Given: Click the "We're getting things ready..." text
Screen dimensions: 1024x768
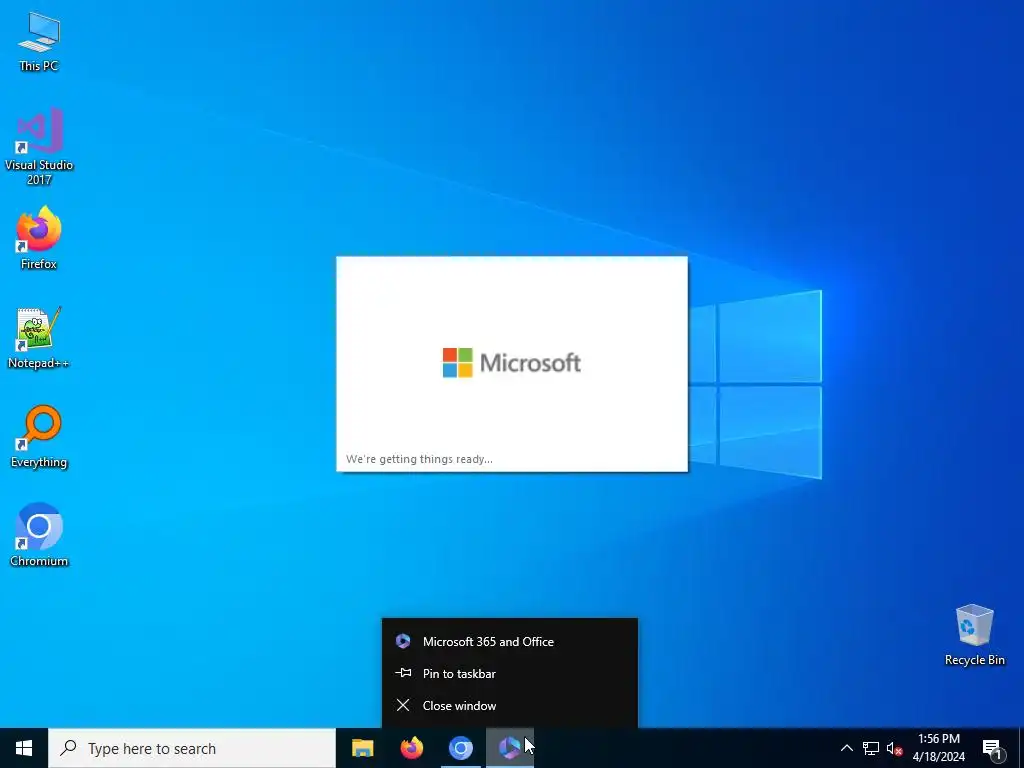Looking at the screenshot, I should coord(419,459).
